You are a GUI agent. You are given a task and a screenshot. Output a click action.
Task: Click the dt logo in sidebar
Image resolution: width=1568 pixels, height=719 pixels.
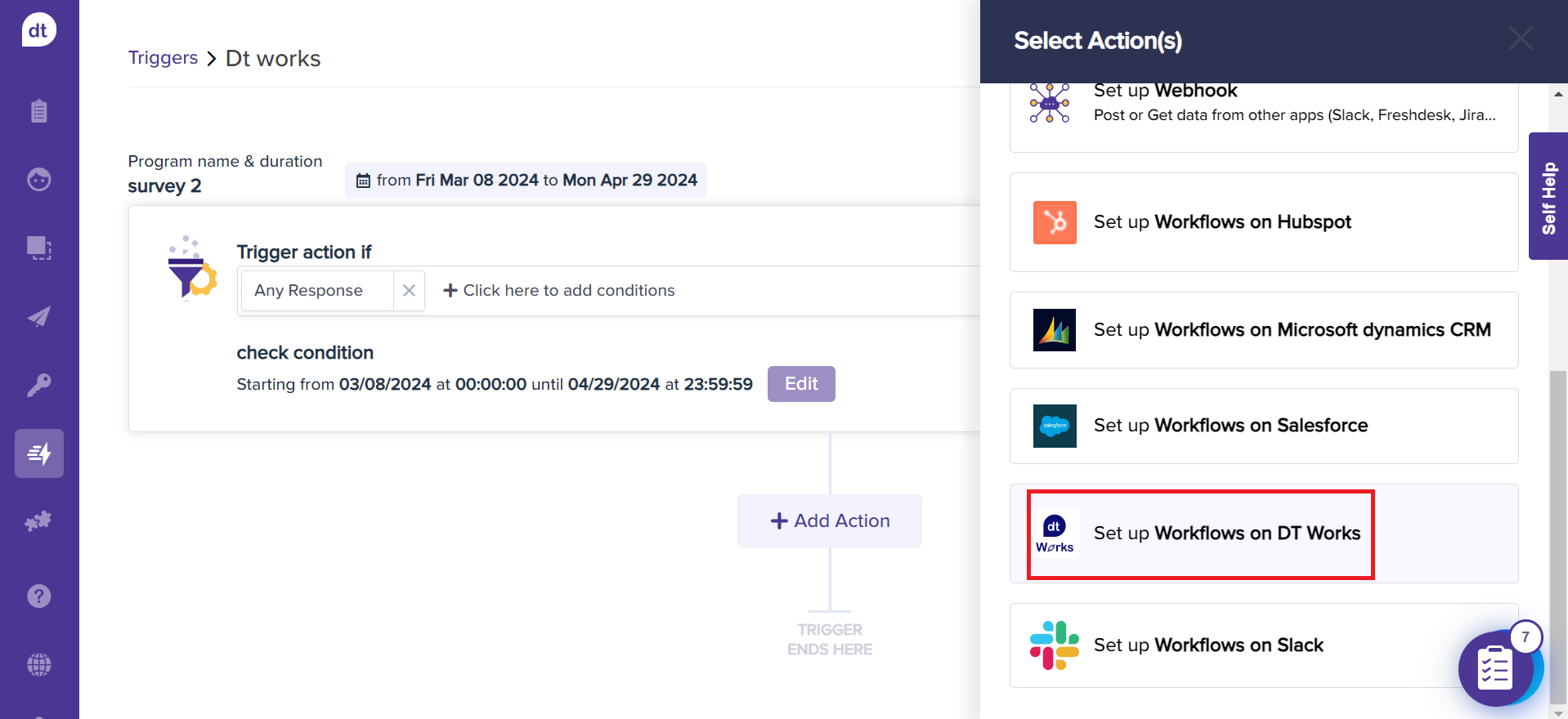tap(38, 30)
